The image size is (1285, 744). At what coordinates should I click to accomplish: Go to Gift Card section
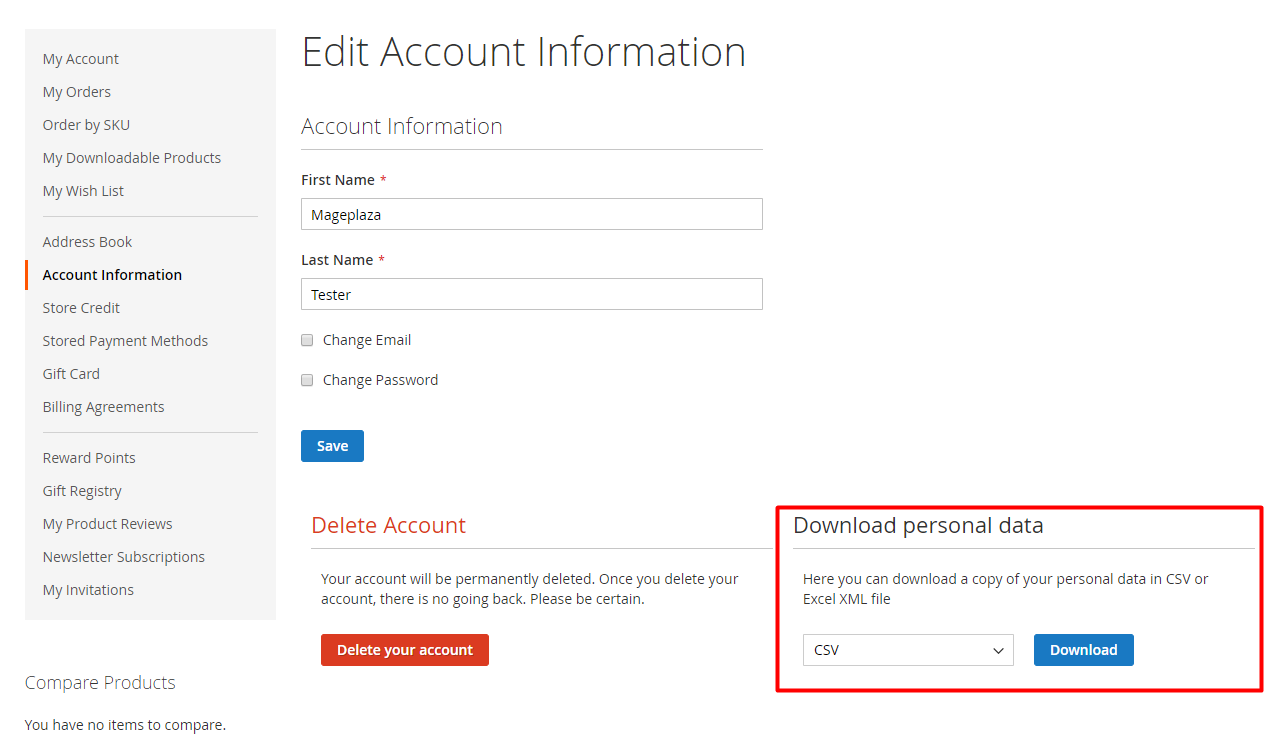click(71, 374)
